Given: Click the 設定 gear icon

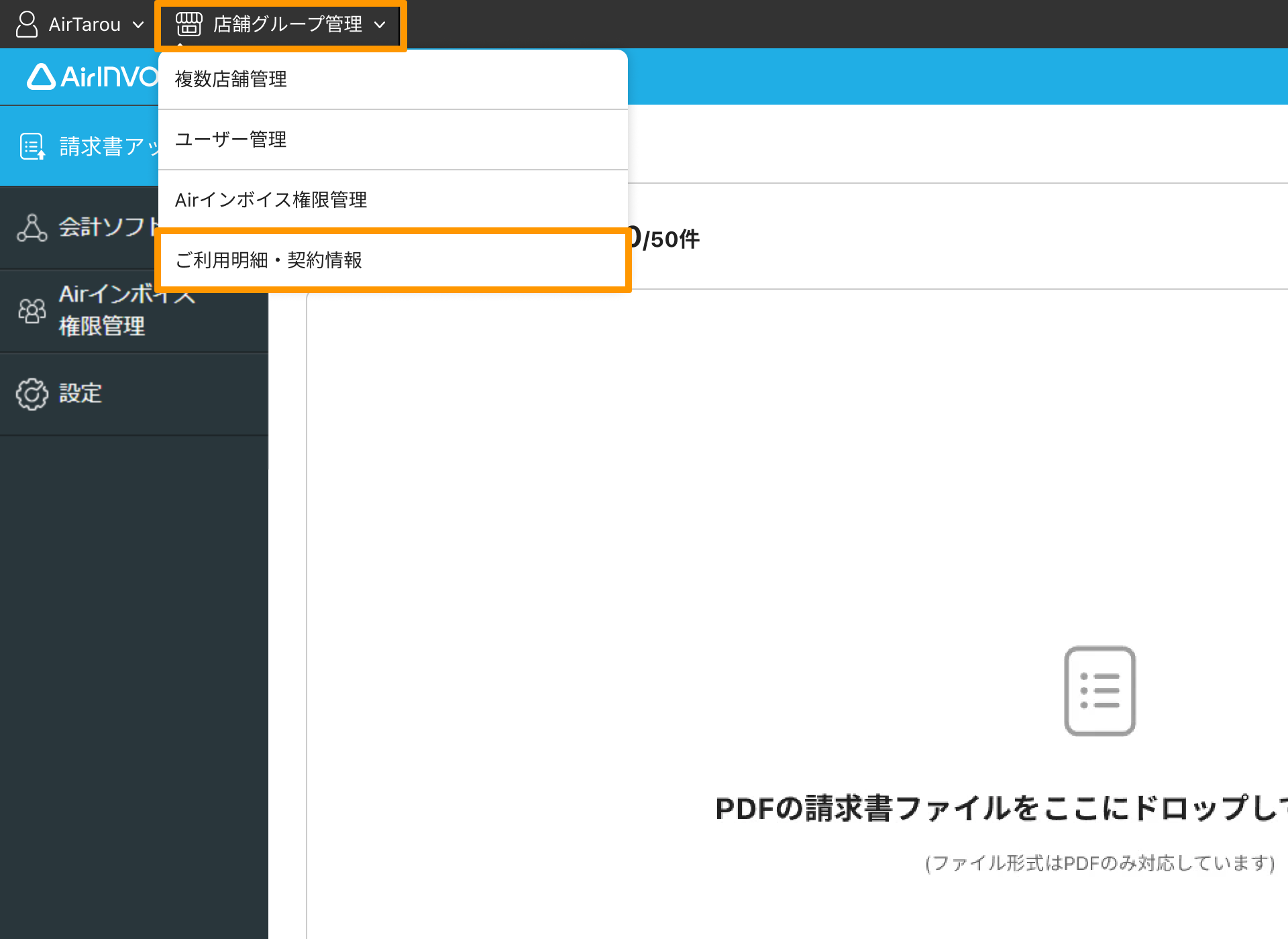Looking at the screenshot, I should [32, 394].
